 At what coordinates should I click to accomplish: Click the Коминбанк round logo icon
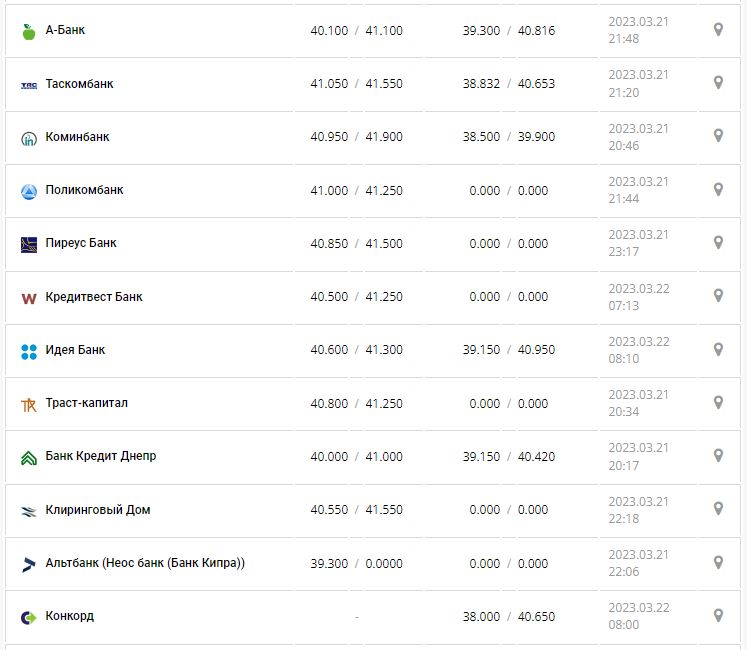[x=28, y=138]
